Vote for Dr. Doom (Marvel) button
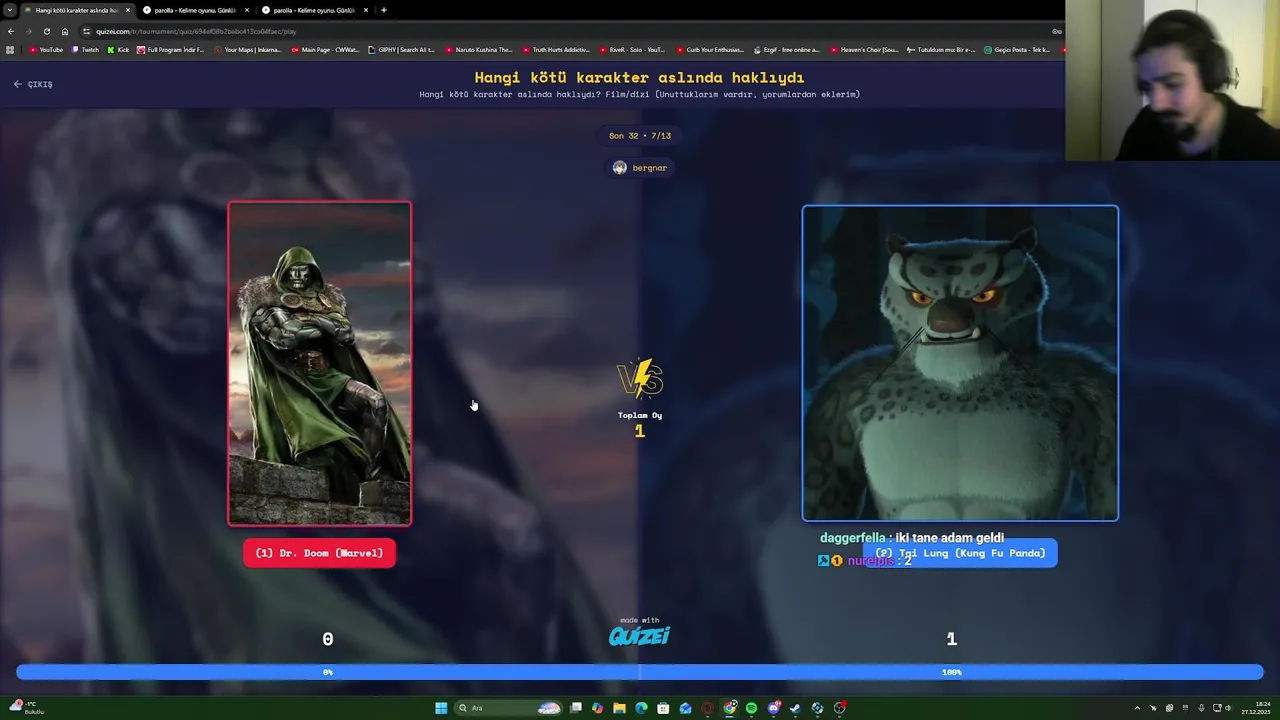This screenshot has height=720, width=1280. click(x=319, y=553)
